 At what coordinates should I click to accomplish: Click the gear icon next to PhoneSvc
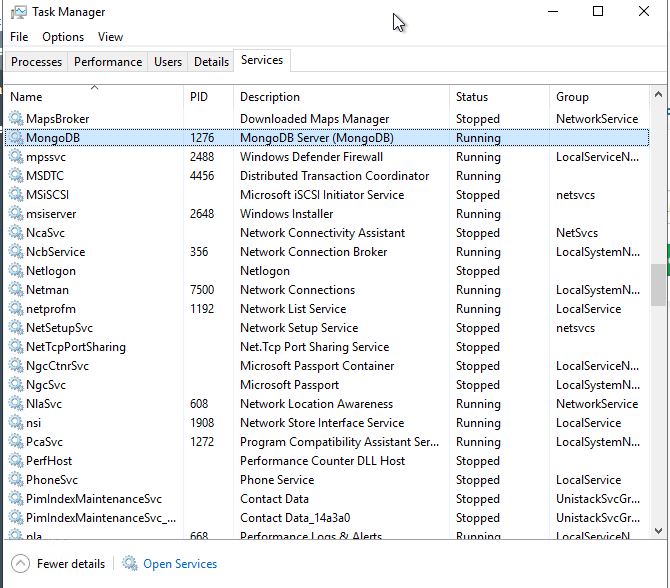click(16, 479)
